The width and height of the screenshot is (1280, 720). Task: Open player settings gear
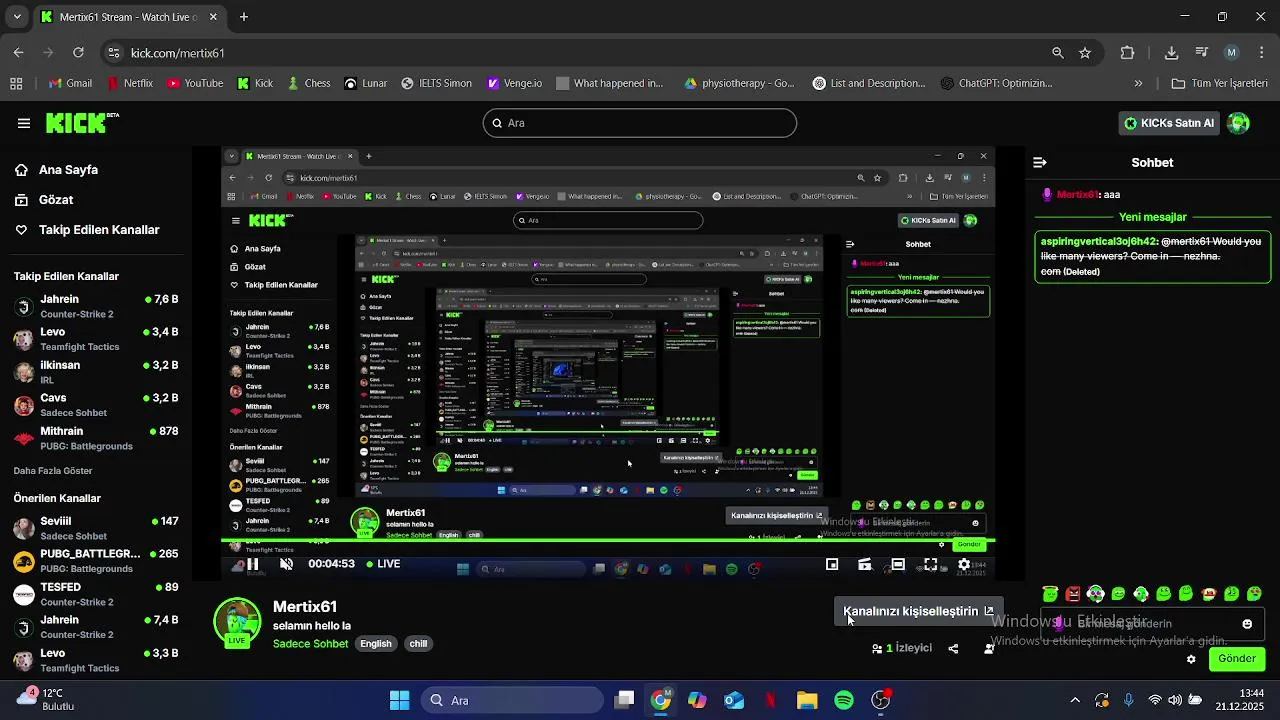964,565
